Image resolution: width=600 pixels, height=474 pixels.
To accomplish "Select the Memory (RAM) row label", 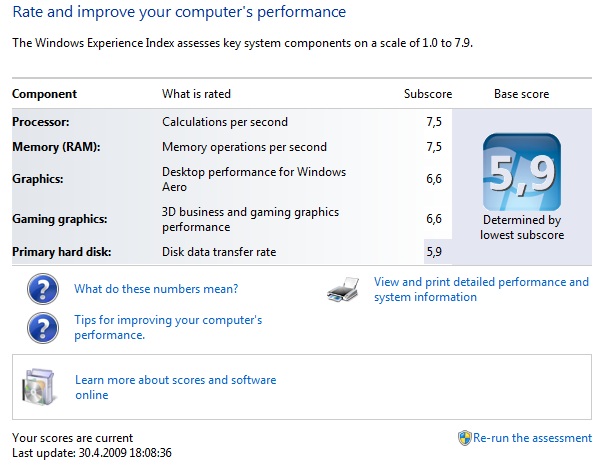I will (x=56, y=147).
